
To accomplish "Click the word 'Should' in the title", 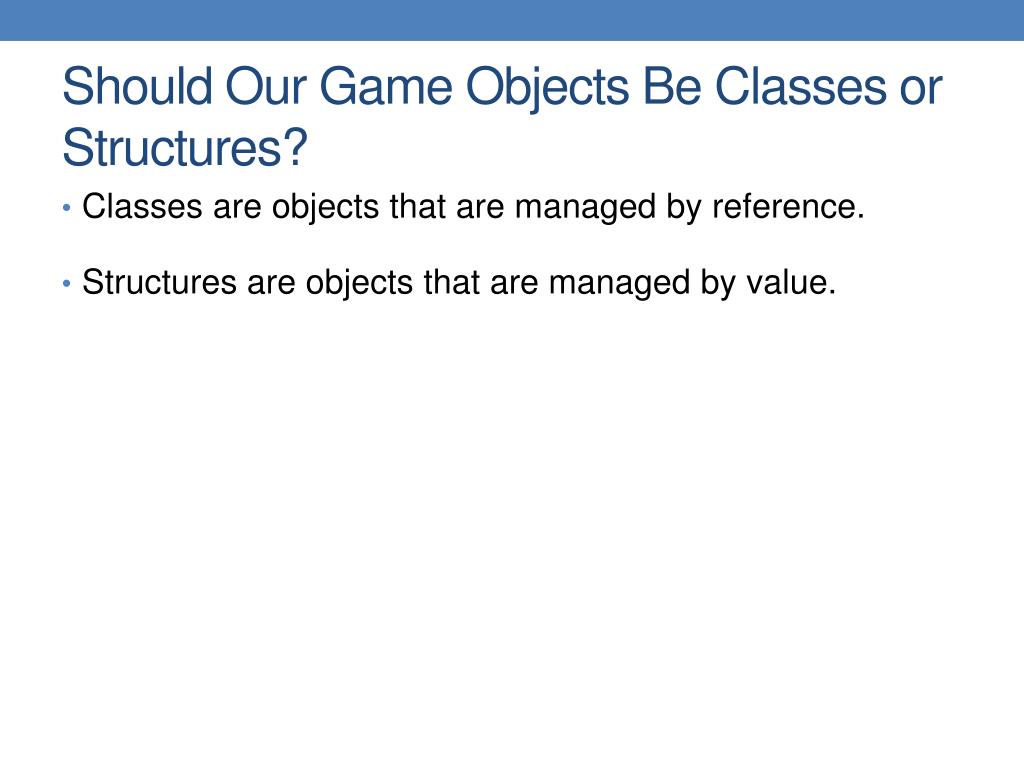I will [x=137, y=86].
